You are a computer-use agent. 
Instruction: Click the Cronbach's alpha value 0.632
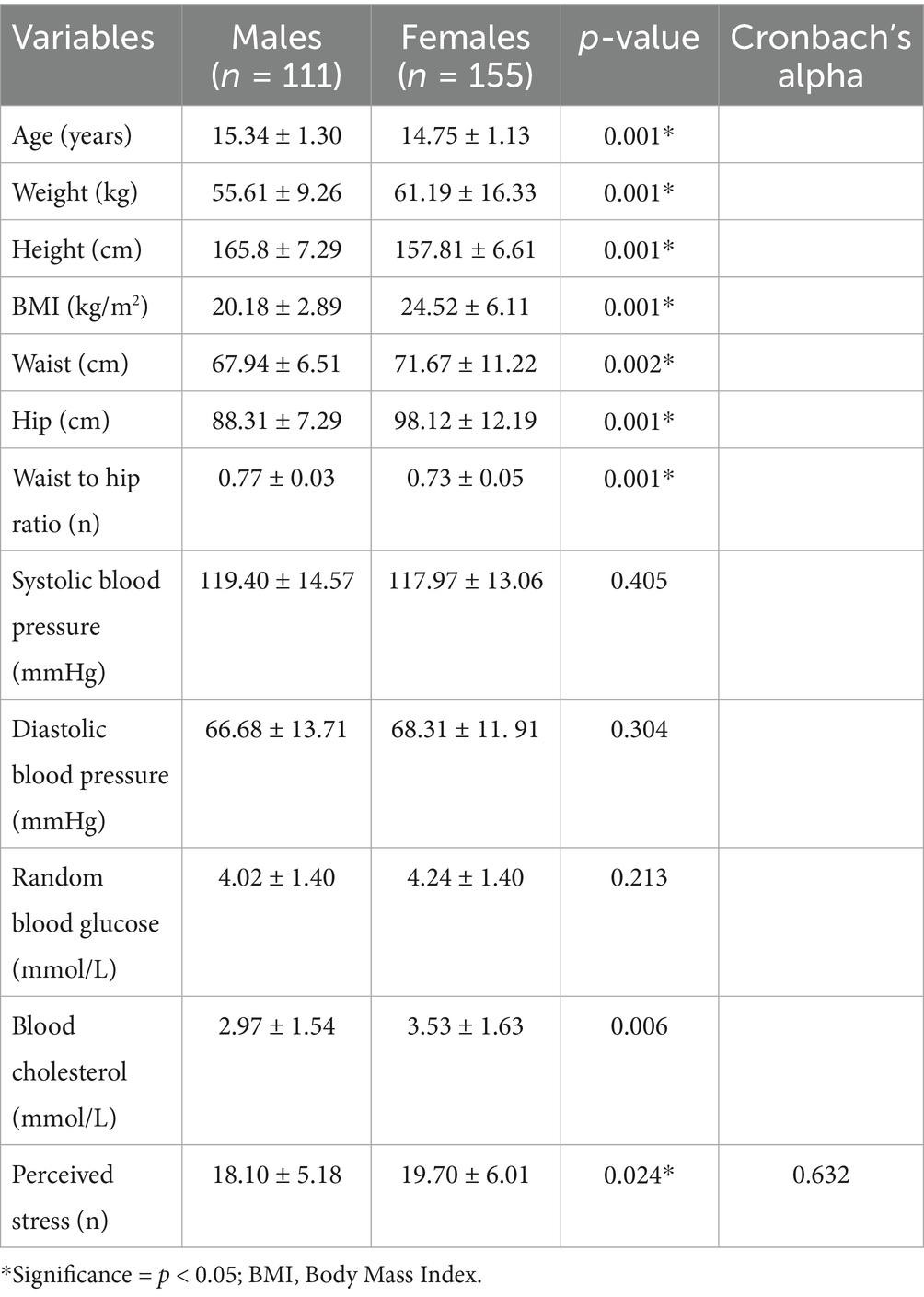pyautogui.click(x=821, y=1175)
